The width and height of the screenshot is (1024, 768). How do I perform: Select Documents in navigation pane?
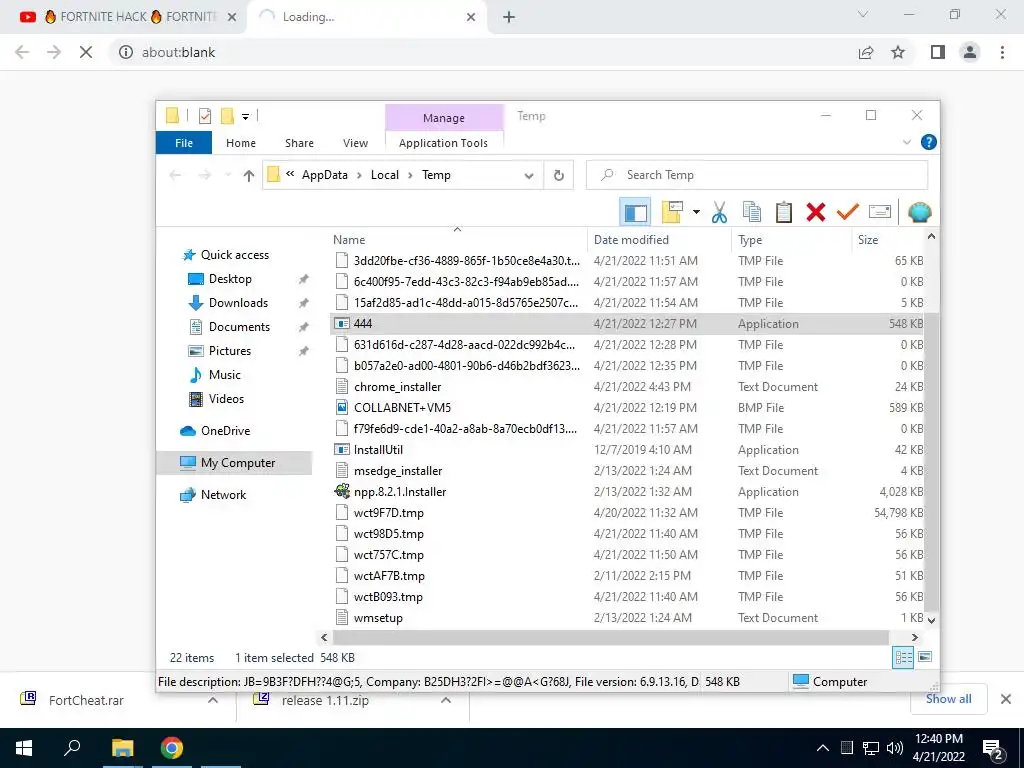tap(239, 327)
